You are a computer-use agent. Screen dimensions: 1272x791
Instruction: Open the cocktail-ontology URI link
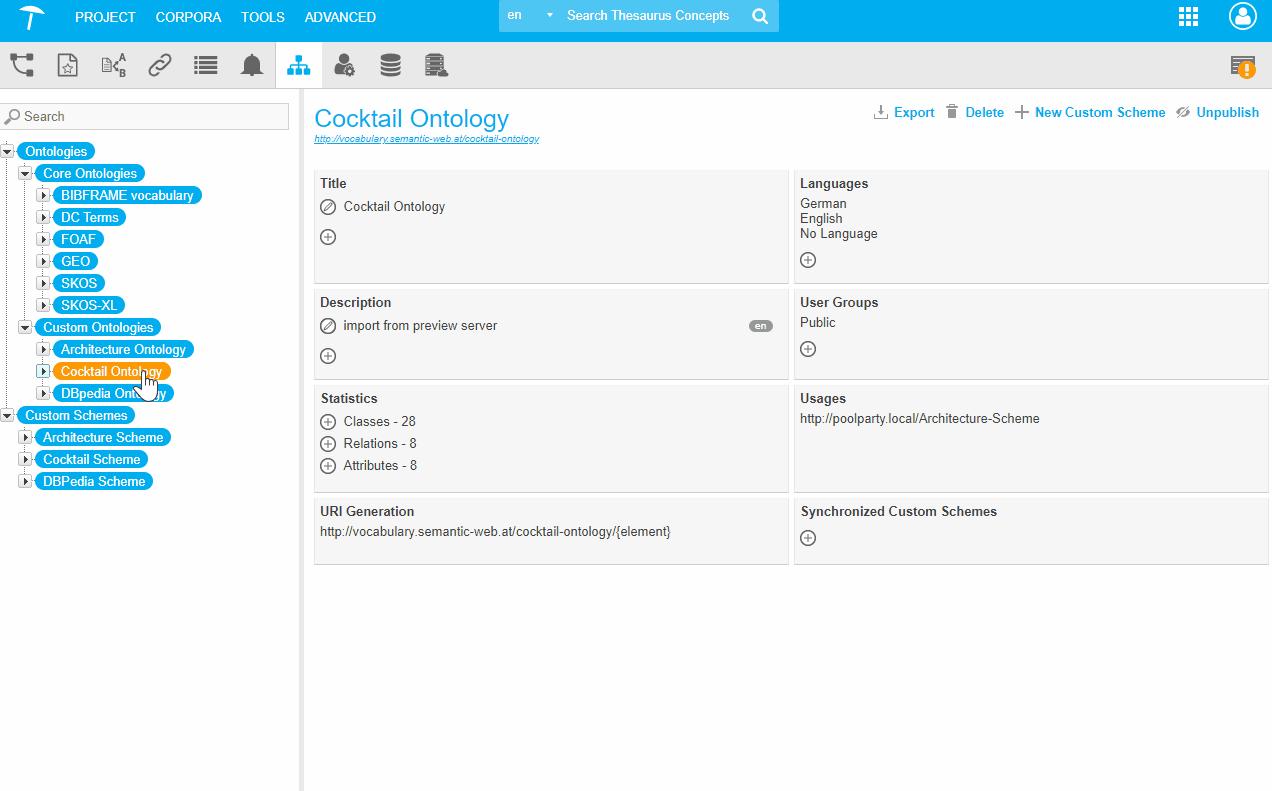point(427,139)
